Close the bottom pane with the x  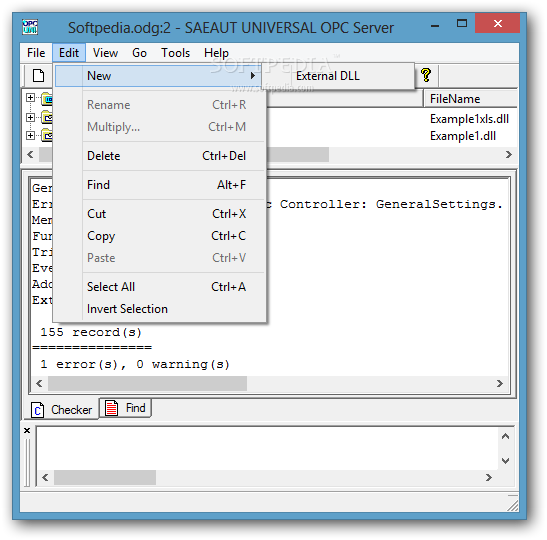tap(27, 430)
